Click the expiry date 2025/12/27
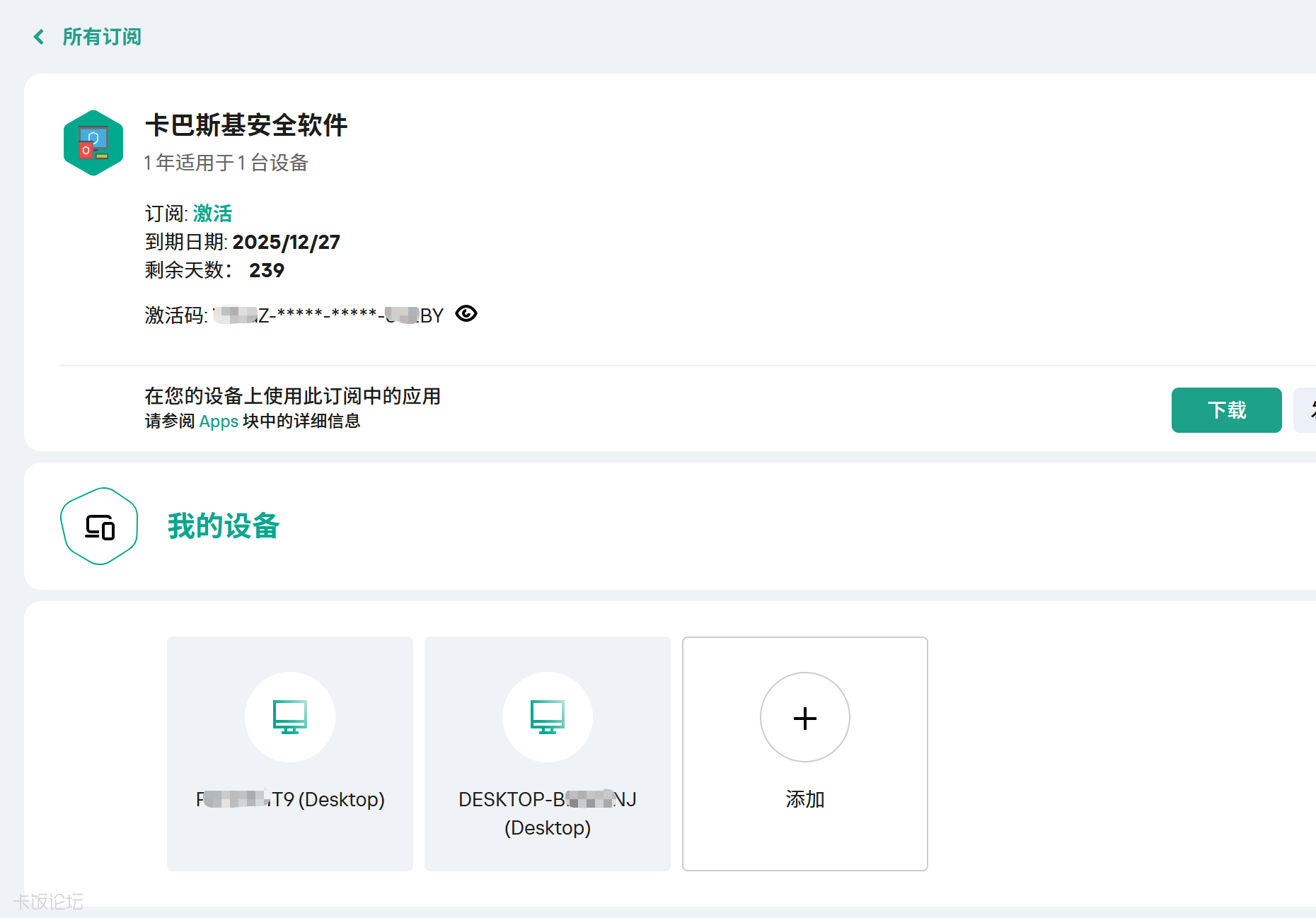The image size is (1316, 918). click(x=287, y=243)
